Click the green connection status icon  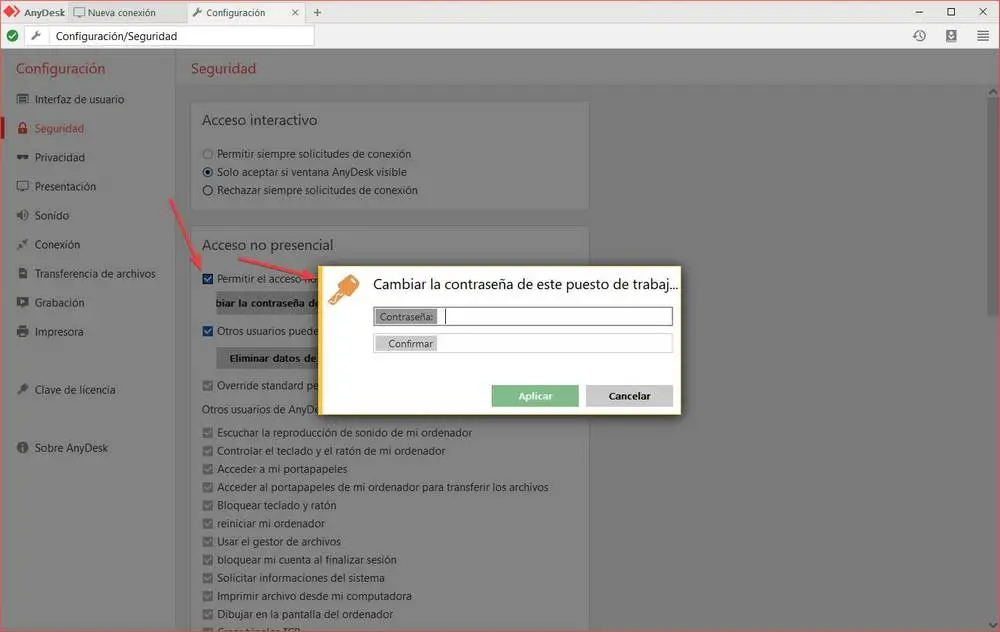coord(12,36)
